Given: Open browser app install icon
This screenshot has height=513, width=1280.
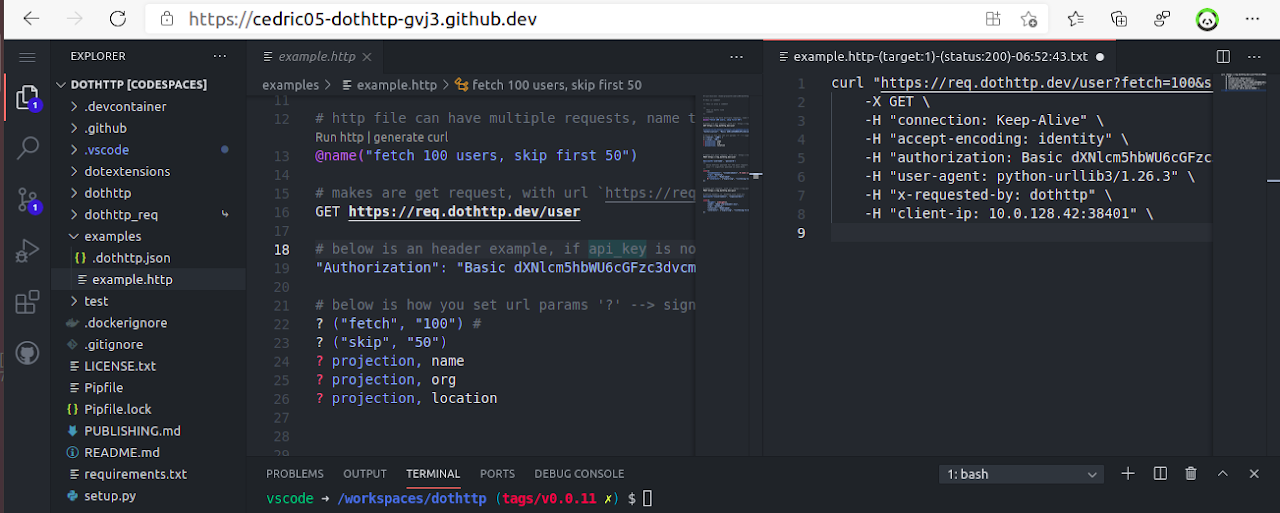Looking at the screenshot, I should pos(993,18).
